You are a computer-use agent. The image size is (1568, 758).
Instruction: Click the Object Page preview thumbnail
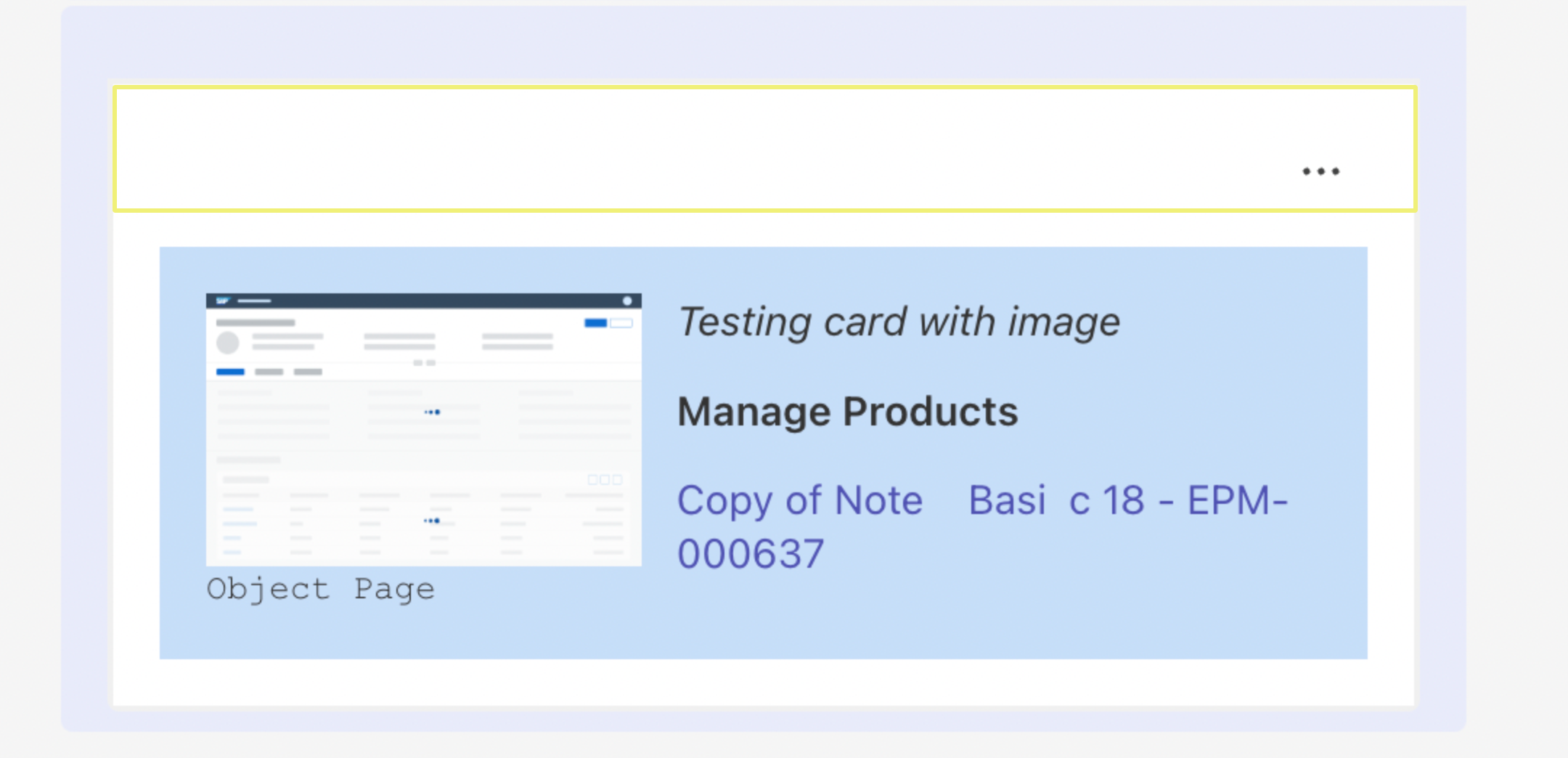pos(423,428)
